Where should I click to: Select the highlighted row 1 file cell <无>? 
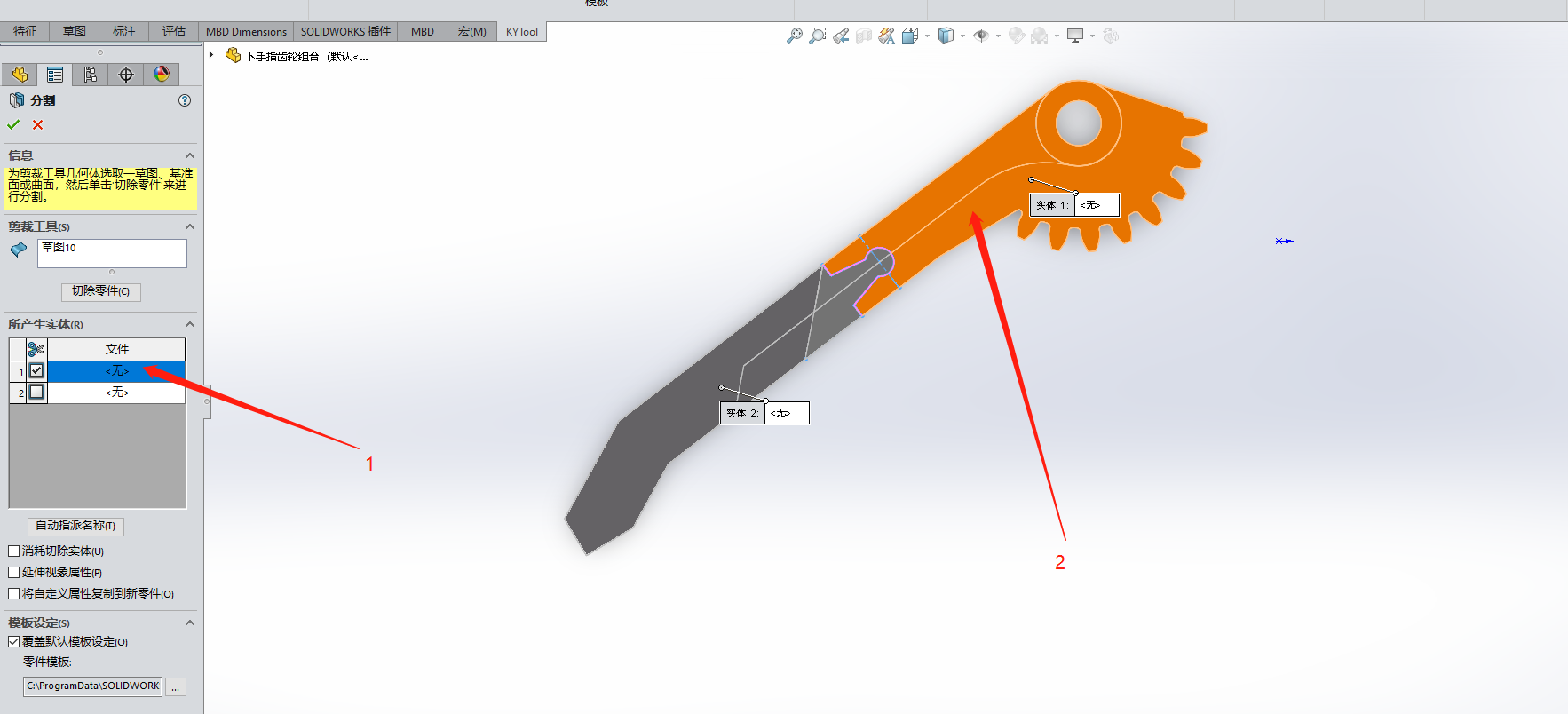click(116, 370)
